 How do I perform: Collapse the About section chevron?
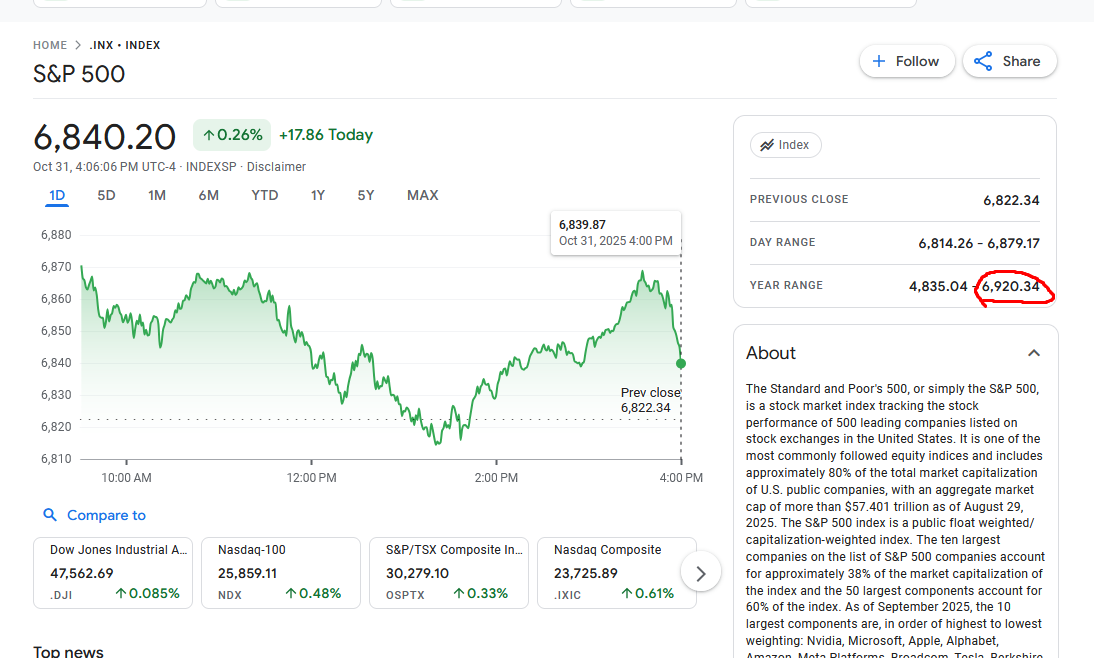1034,353
